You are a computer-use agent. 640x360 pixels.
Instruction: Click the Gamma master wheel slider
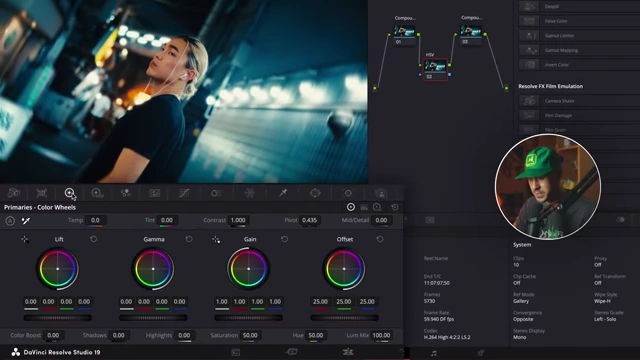tap(153, 318)
